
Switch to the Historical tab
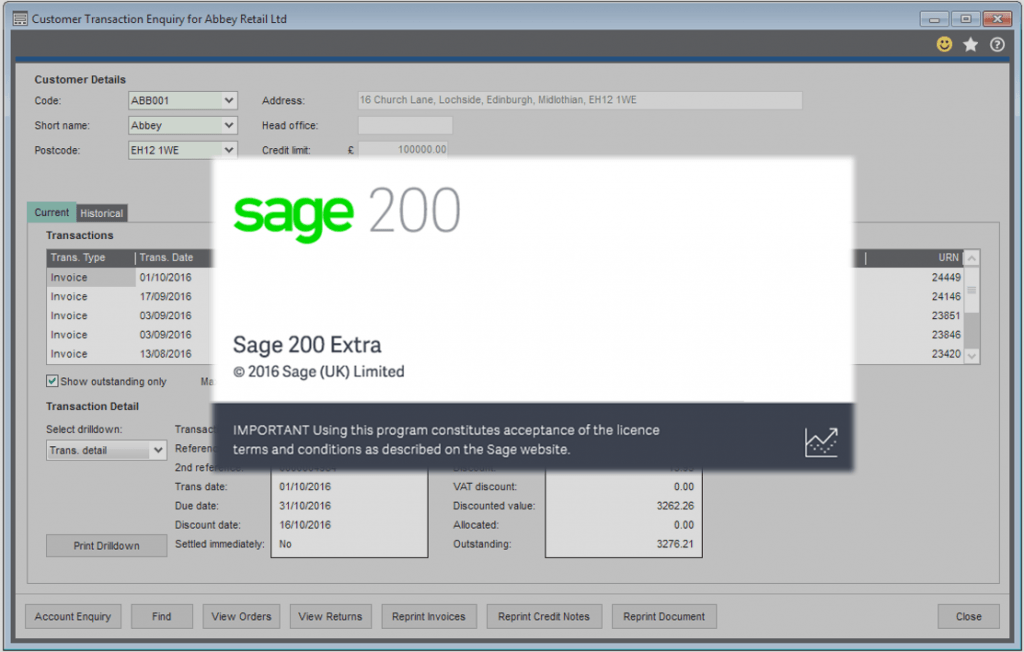(101, 213)
